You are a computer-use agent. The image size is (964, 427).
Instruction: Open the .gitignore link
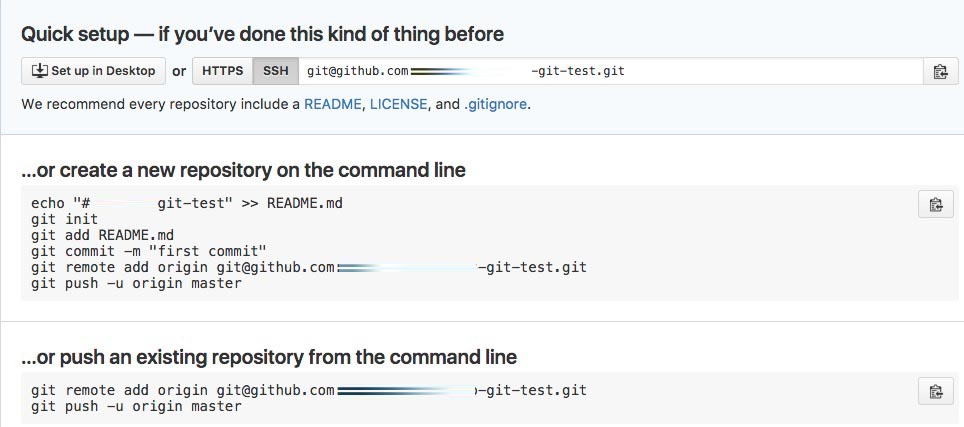[x=495, y=104]
